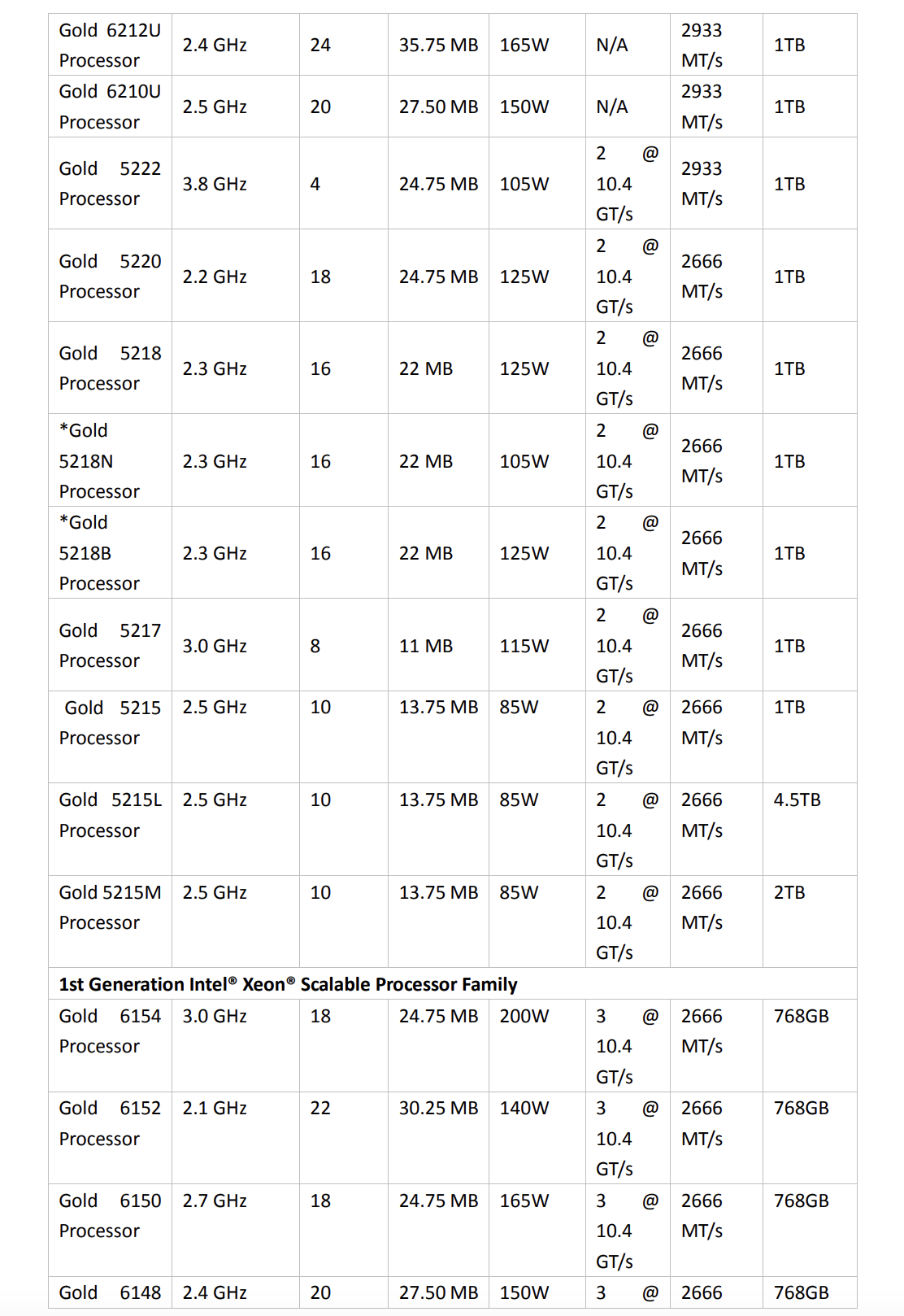Click the 4.5TB memory cell

[x=797, y=800]
